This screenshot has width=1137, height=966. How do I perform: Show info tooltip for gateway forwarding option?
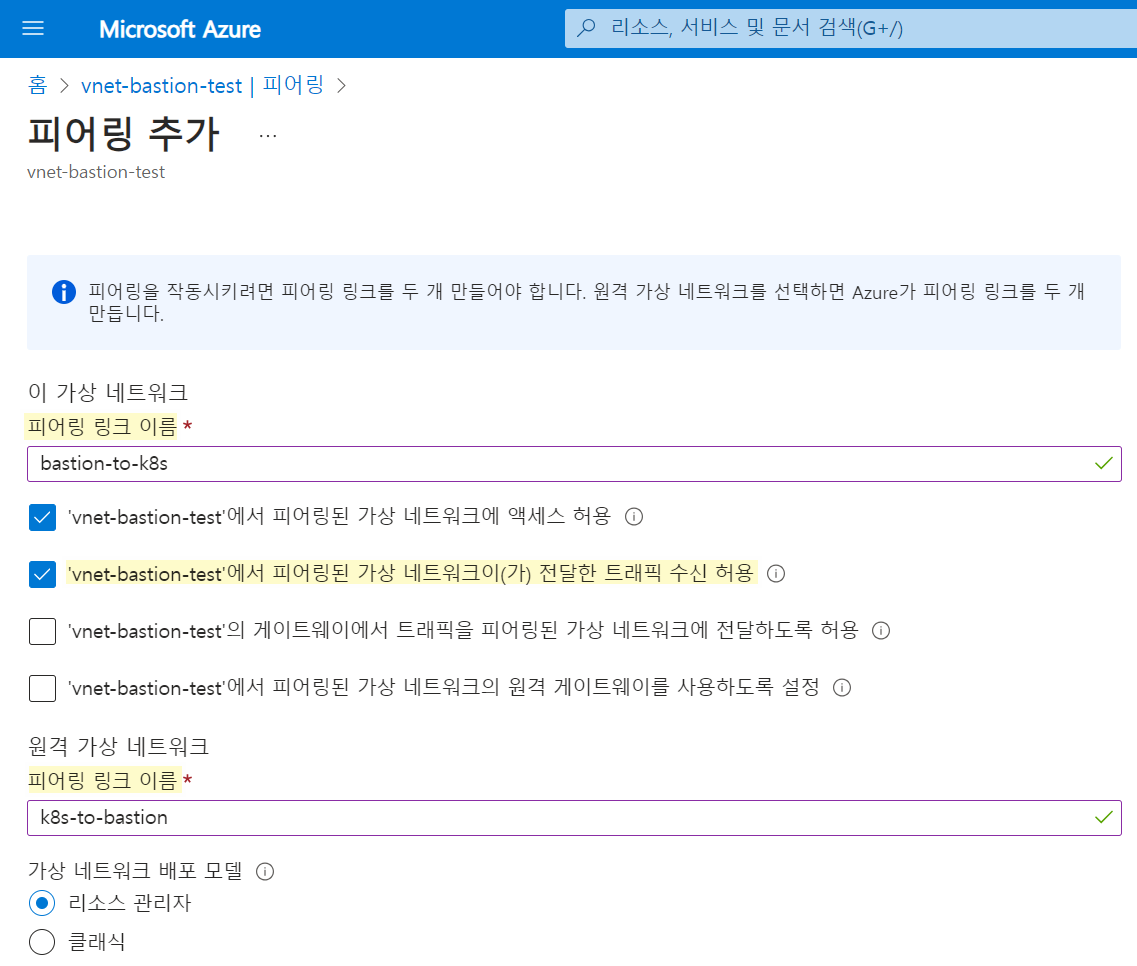click(881, 631)
